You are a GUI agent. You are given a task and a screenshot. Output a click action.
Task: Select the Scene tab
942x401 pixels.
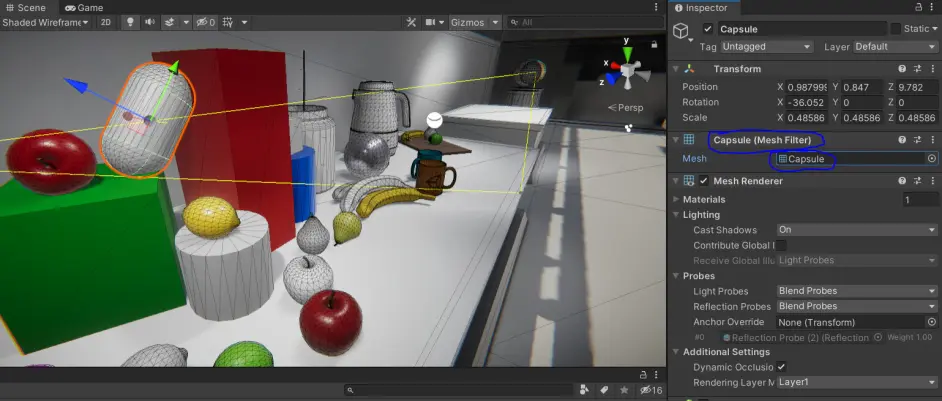point(26,8)
